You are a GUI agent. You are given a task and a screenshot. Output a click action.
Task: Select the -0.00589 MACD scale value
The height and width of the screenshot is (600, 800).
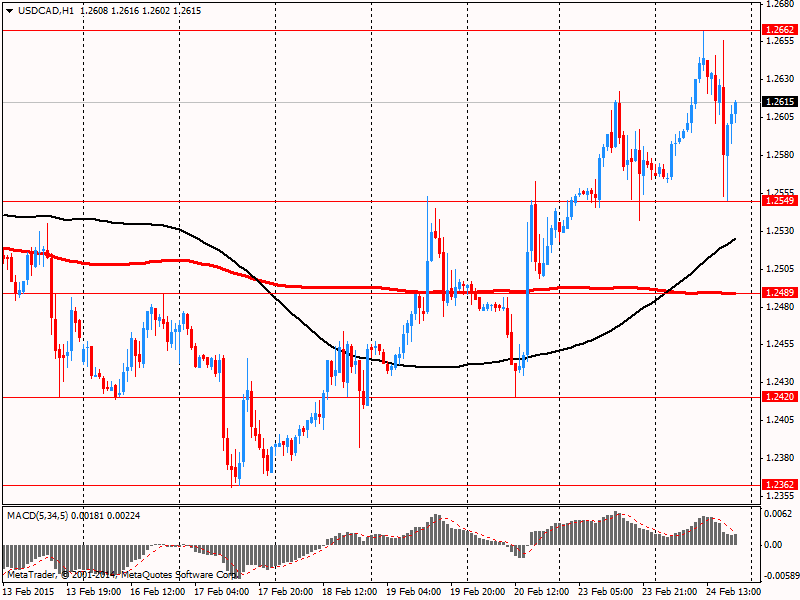pyautogui.click(x=780, y=576)
